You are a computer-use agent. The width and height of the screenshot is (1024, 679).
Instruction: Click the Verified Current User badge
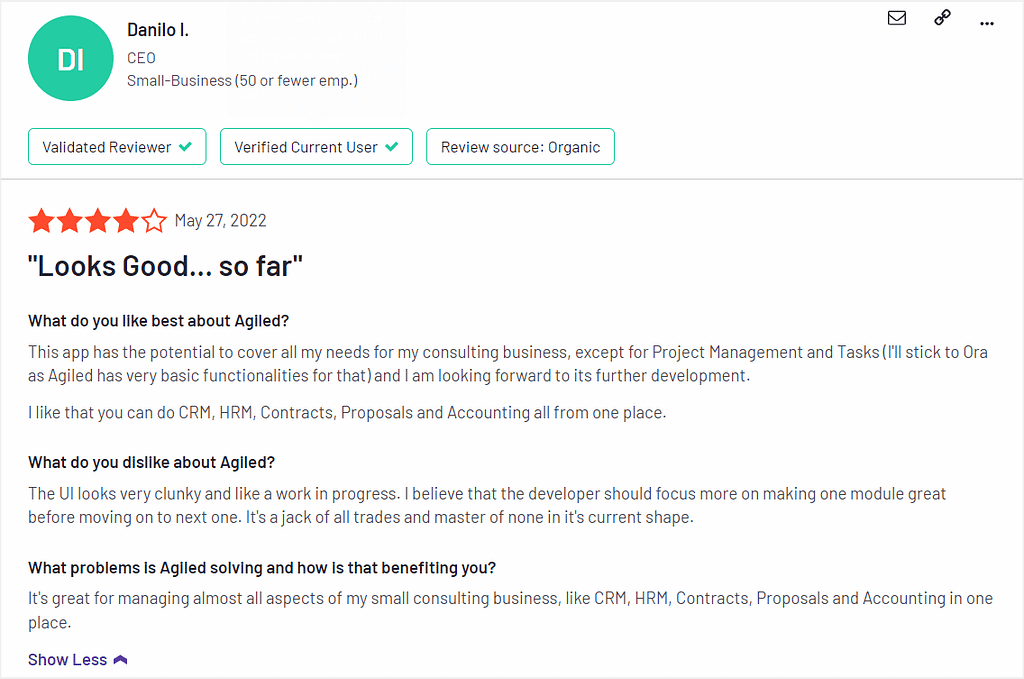point(316,147)
